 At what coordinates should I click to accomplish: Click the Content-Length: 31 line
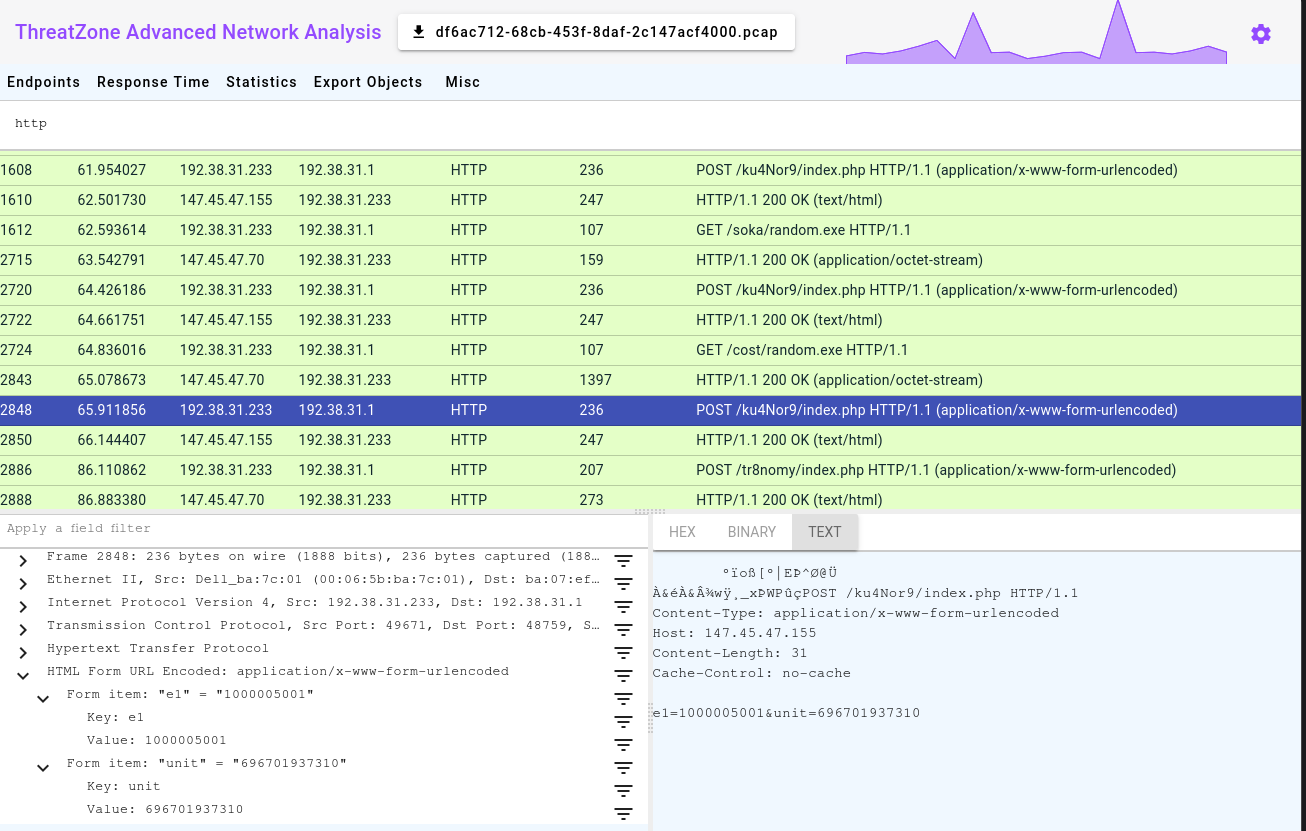coord(730,653)
